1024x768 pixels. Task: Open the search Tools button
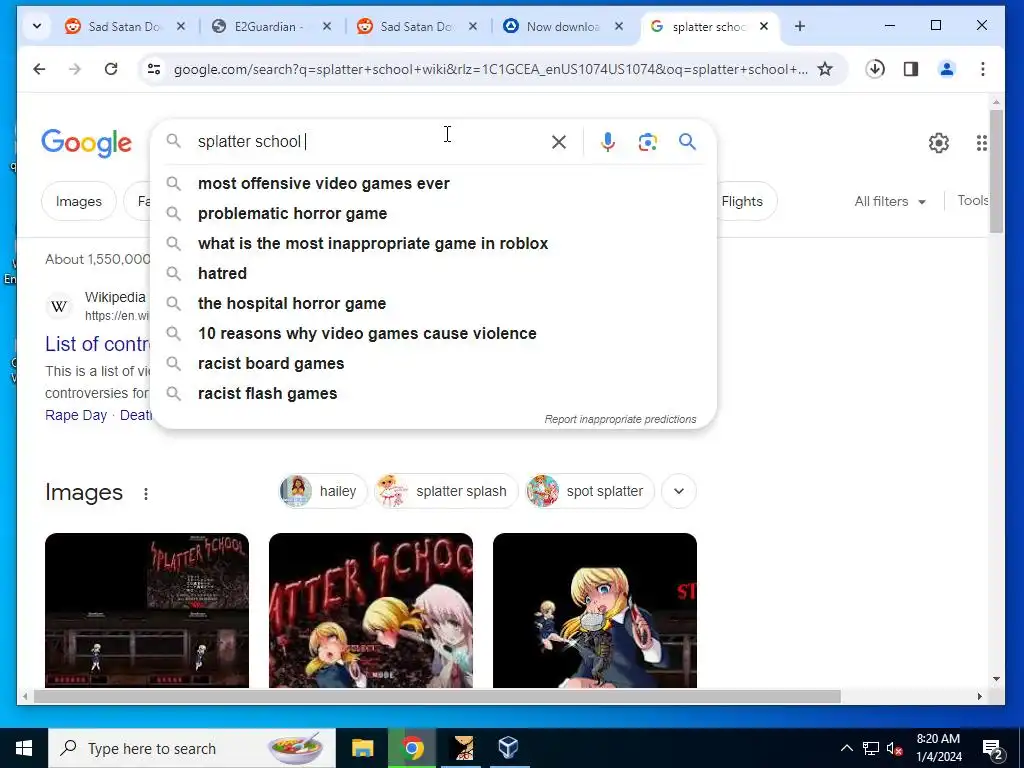pyautogui.click(x=973, y=200)
